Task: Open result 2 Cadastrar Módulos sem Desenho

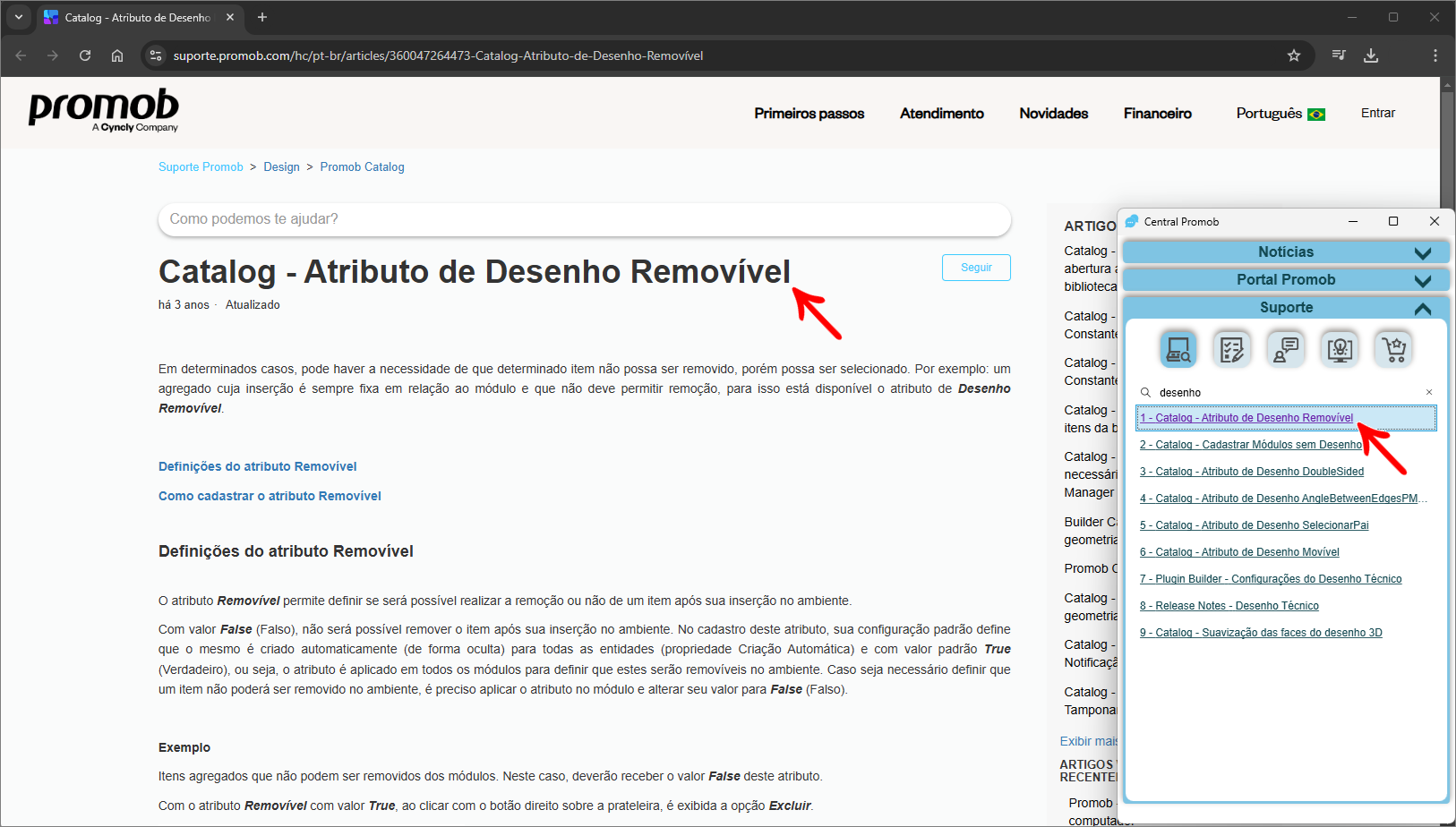Action: point(1251,445)
